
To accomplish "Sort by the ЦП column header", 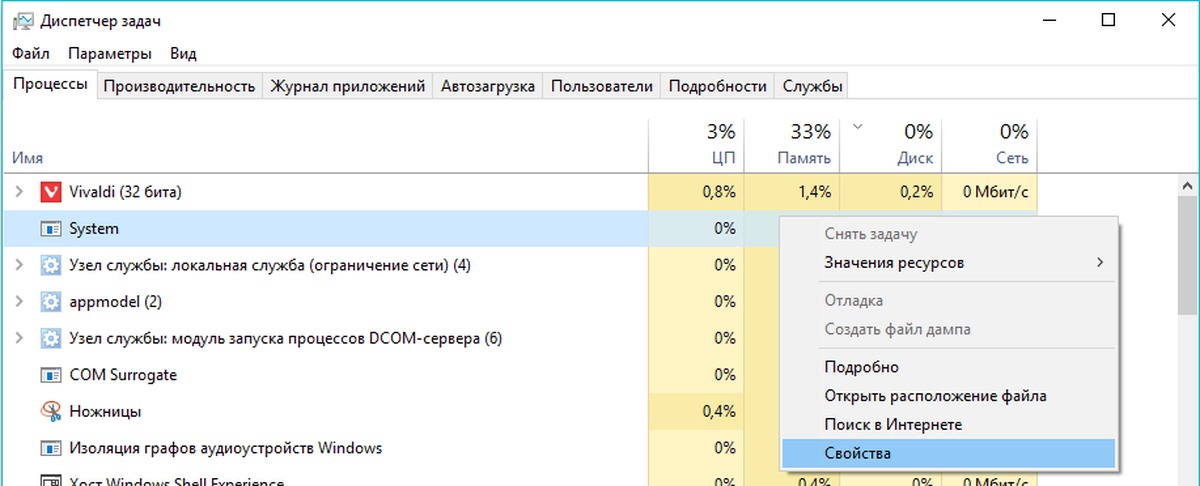I will tap(696, 145).
